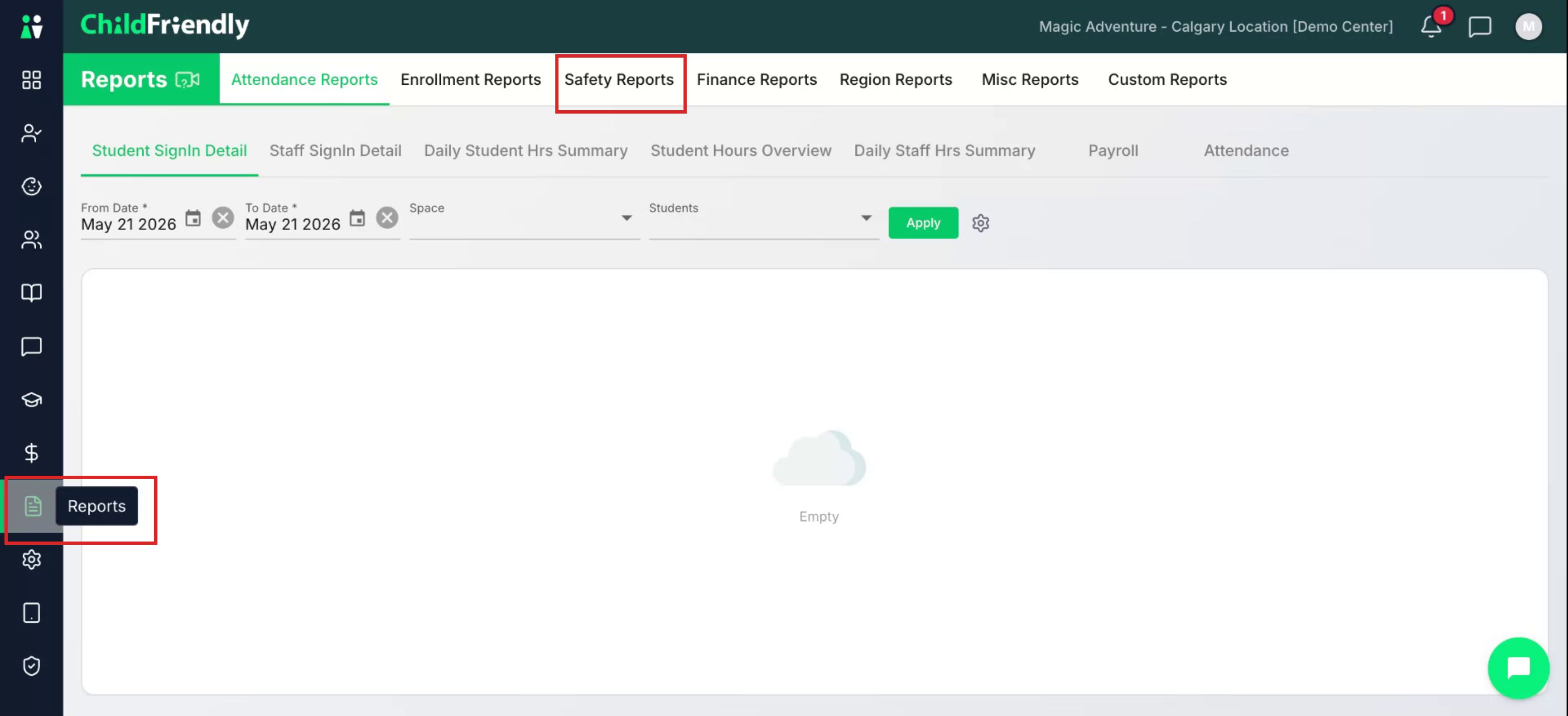
Task: Clear the To Date value
Action: pos(387,218)
